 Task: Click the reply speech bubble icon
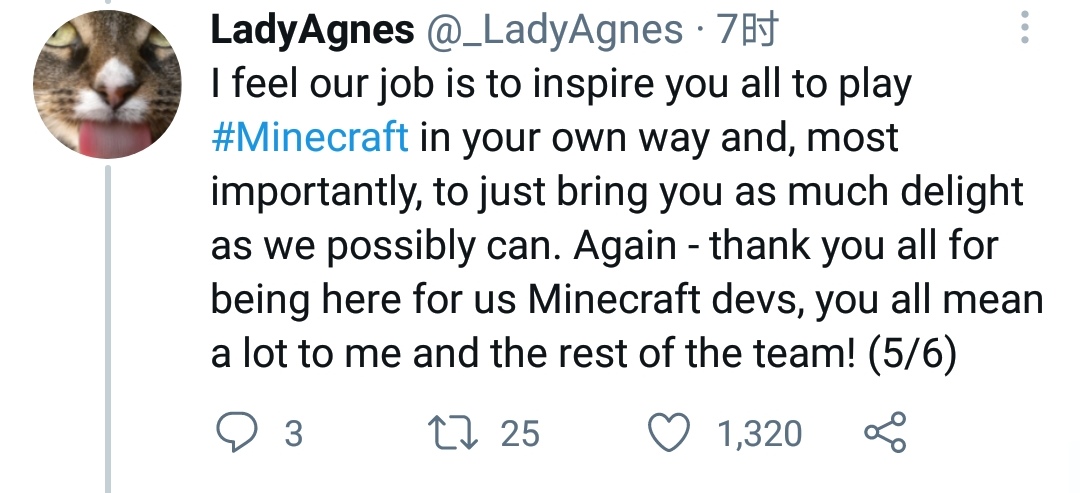coord(236,433)
